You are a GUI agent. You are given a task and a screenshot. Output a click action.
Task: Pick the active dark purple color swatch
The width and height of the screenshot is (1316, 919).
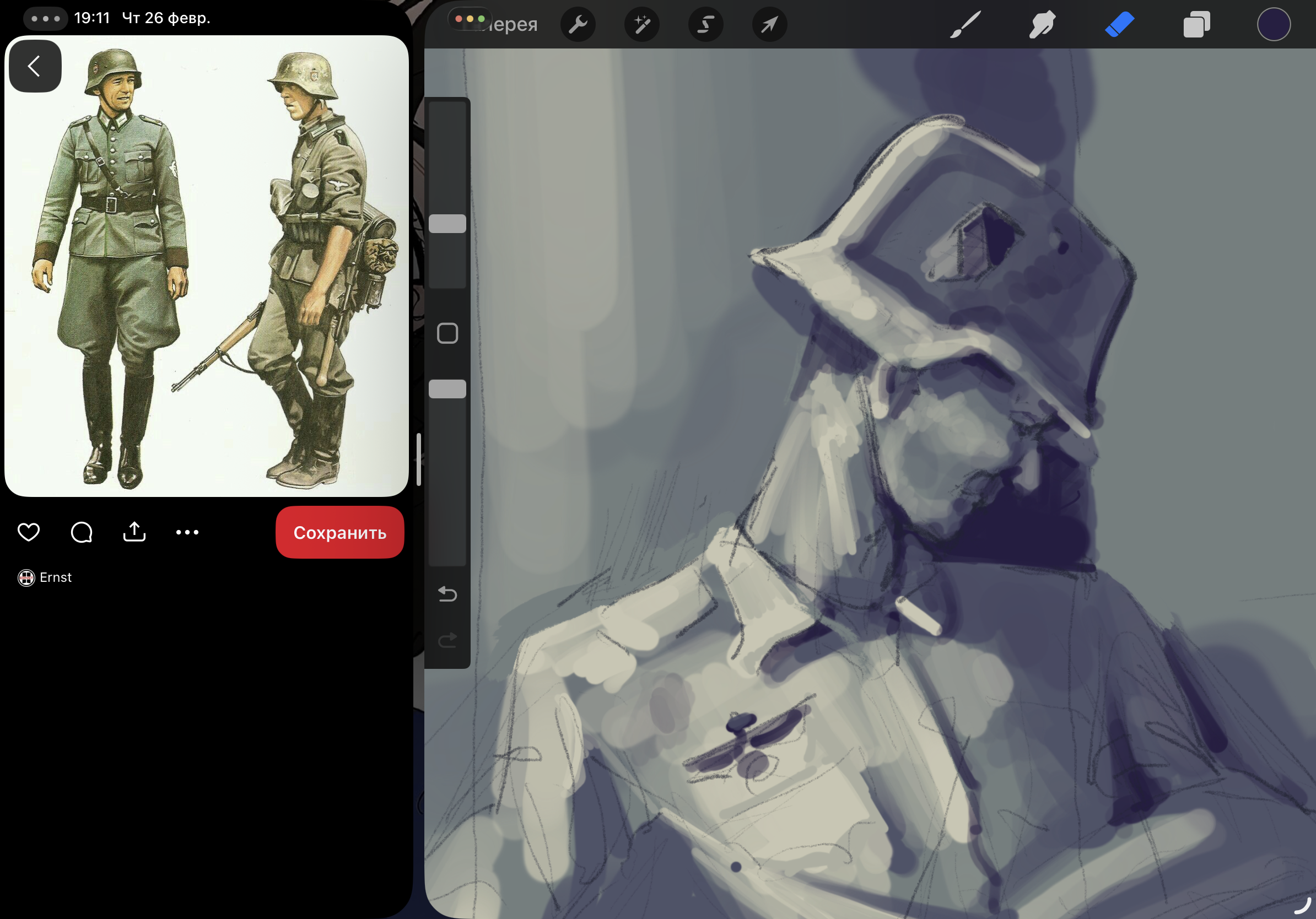tap(1274, 24)
